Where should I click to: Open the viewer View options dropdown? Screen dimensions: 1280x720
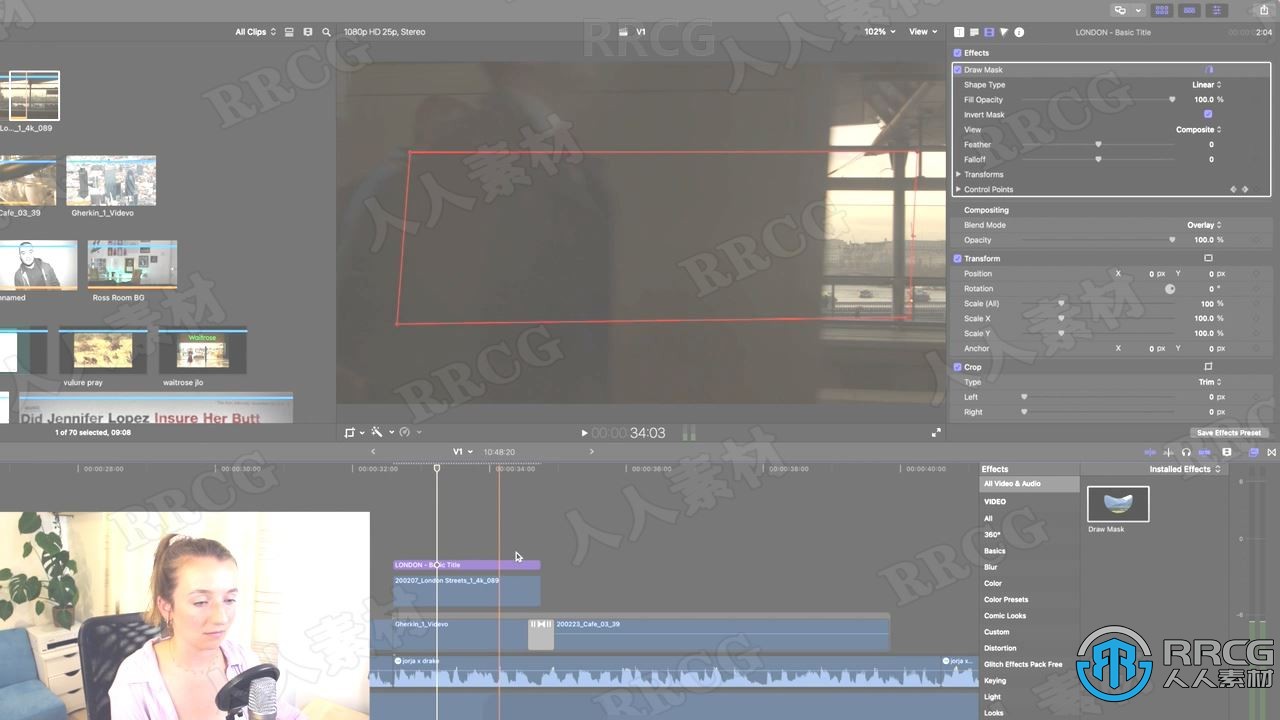[921, 32]
